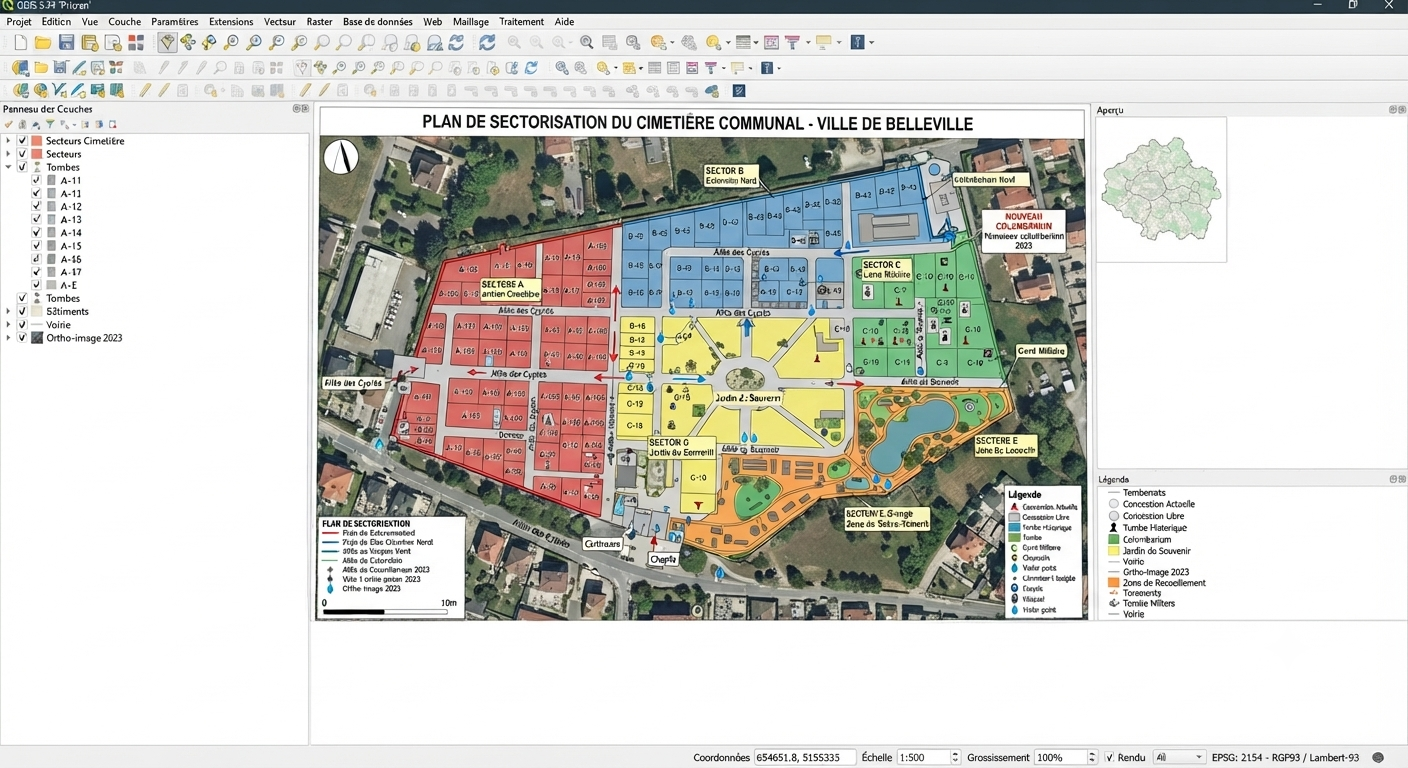Uncheck the A-14 tomb category
Screen dimensions: 1408x768
[x=37, y=232]
